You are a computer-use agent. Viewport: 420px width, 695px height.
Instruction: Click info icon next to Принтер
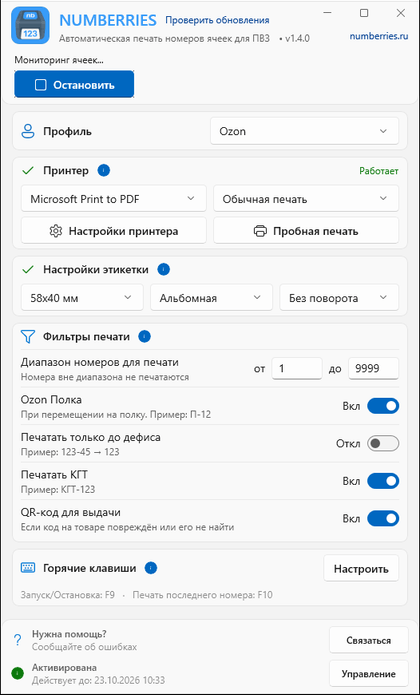(x=104, y=170)
